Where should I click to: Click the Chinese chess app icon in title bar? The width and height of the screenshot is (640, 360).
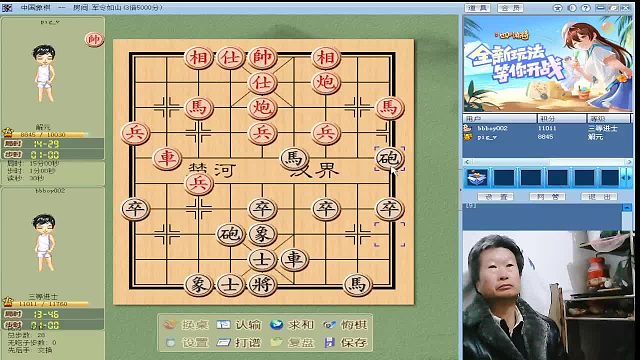click(x=7, y=8)
